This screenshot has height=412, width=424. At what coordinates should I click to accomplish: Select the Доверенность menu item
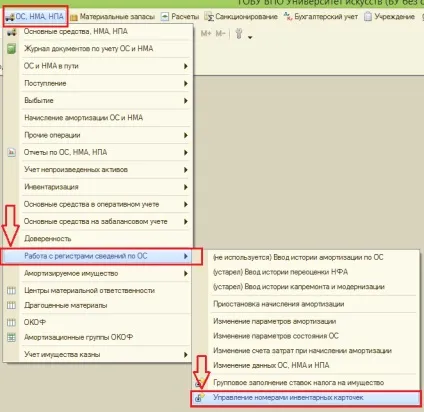click(x=48, y=239)
